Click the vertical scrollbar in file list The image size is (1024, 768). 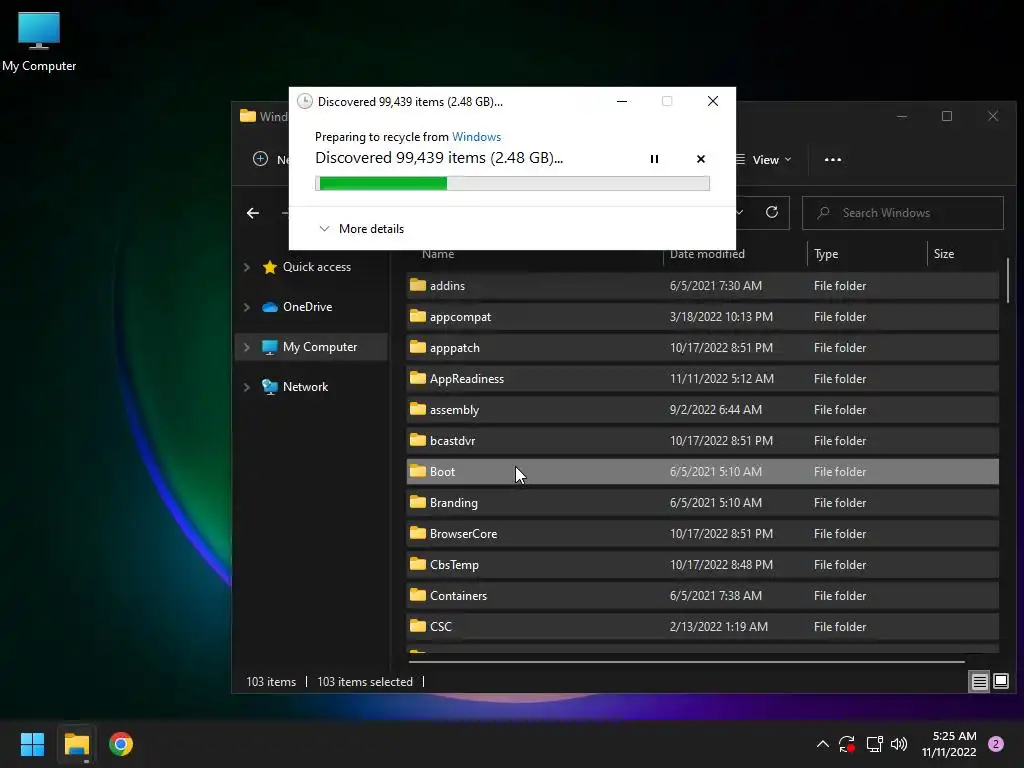(x=1008, y=280)
